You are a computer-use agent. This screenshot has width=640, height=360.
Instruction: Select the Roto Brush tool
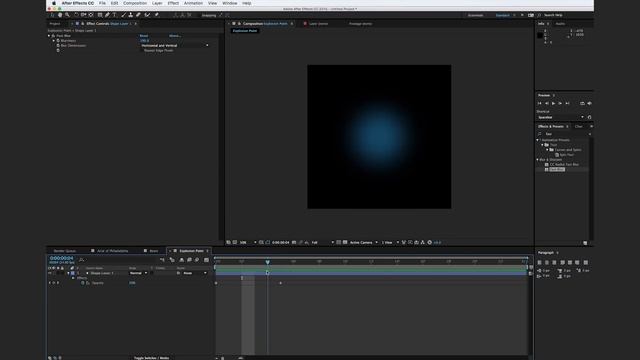coord(147,15)
